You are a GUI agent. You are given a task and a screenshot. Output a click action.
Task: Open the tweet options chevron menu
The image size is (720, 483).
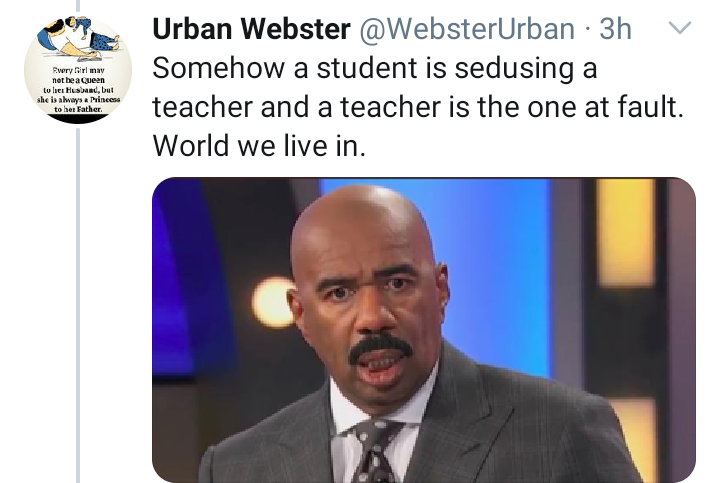(x=680, y=28)
